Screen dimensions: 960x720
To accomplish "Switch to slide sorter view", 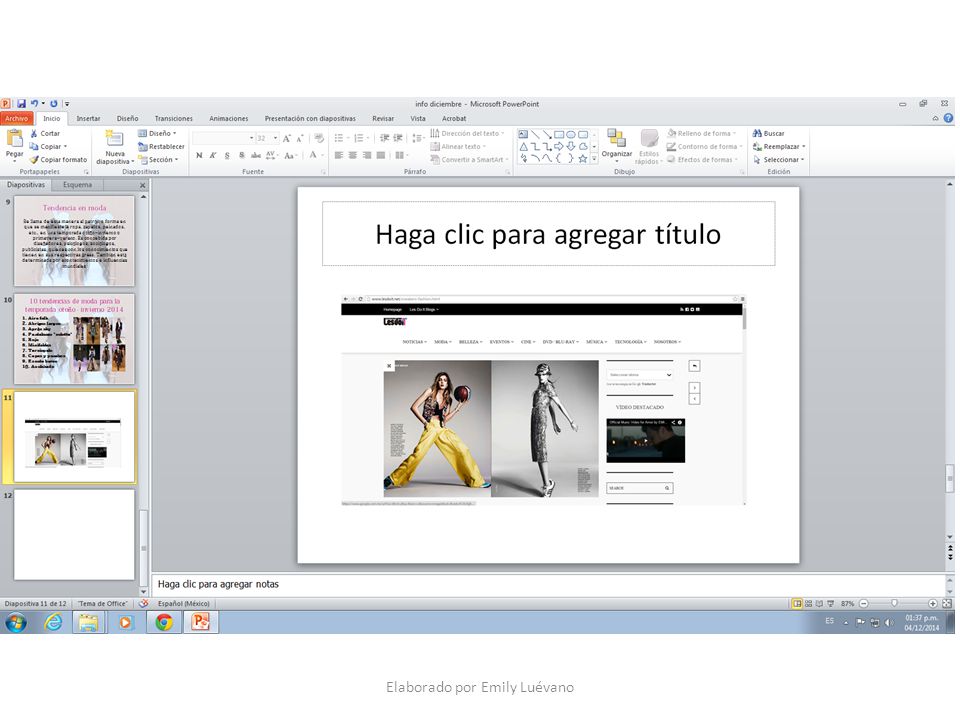I will click(x=808, y=604).
